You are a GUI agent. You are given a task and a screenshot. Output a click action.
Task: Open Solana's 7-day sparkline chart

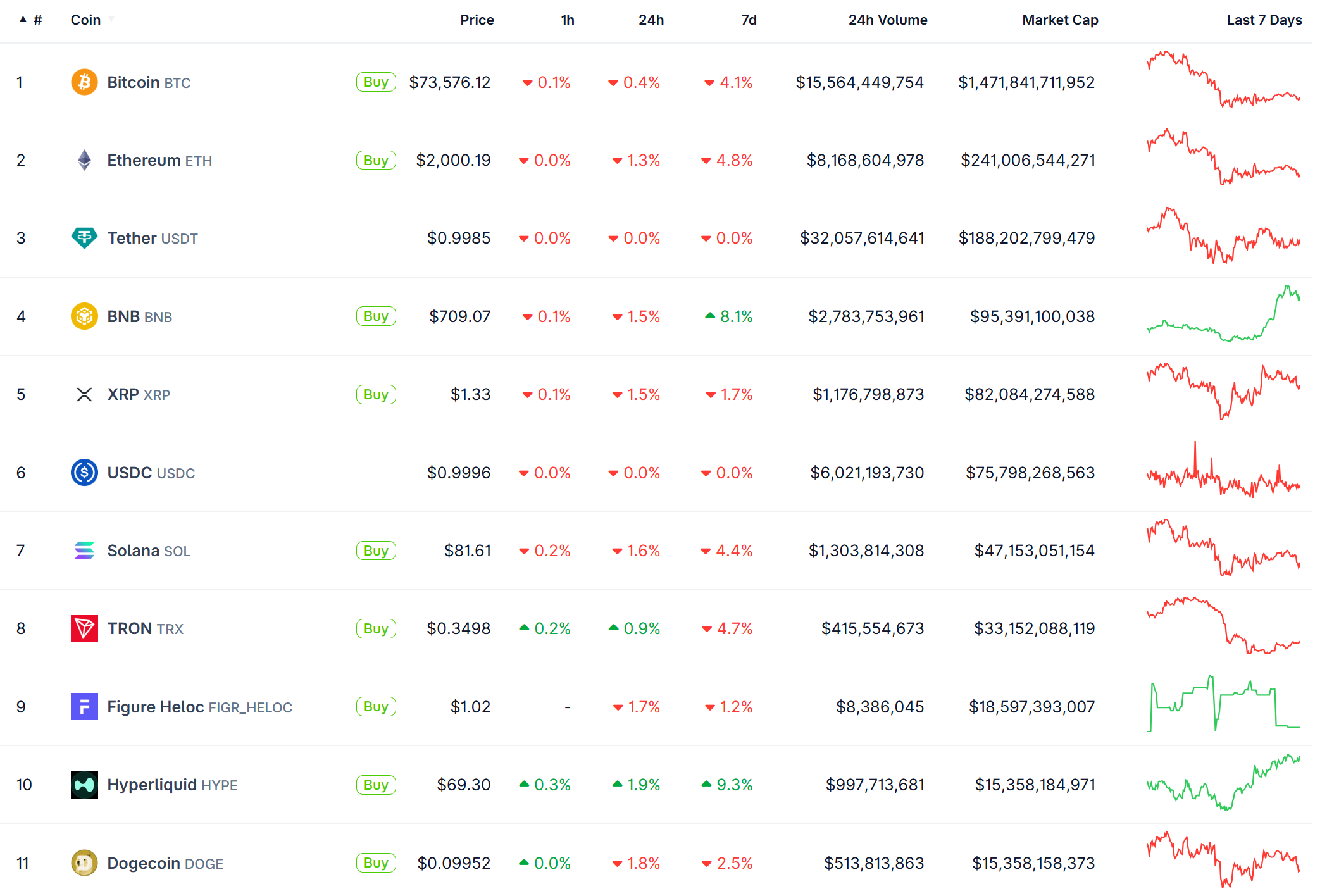pos(1224,547)
